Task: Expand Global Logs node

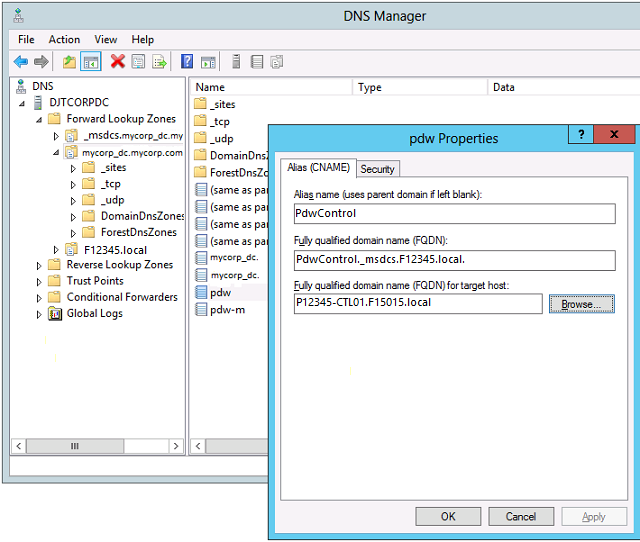Action: [x=39, y=315]
